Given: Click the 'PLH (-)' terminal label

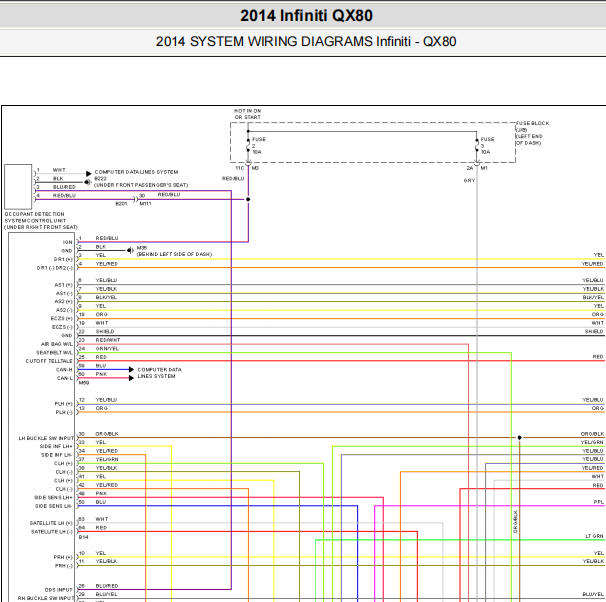Looking at the screenshot, I should [x=64, y=412].
